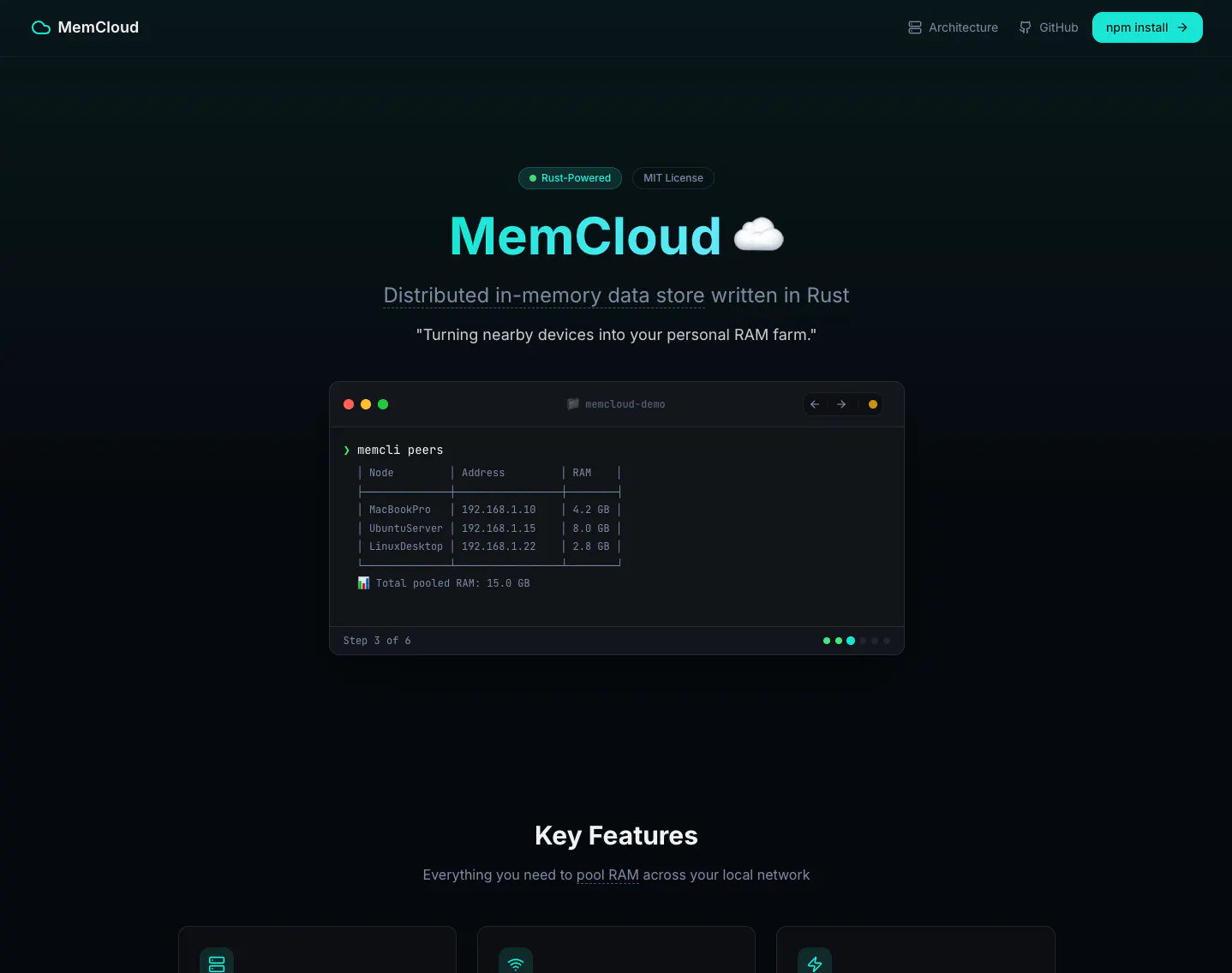The image size is (1232, 973).
Task: Click the red terminal window dot
Action: pos(349,404)
